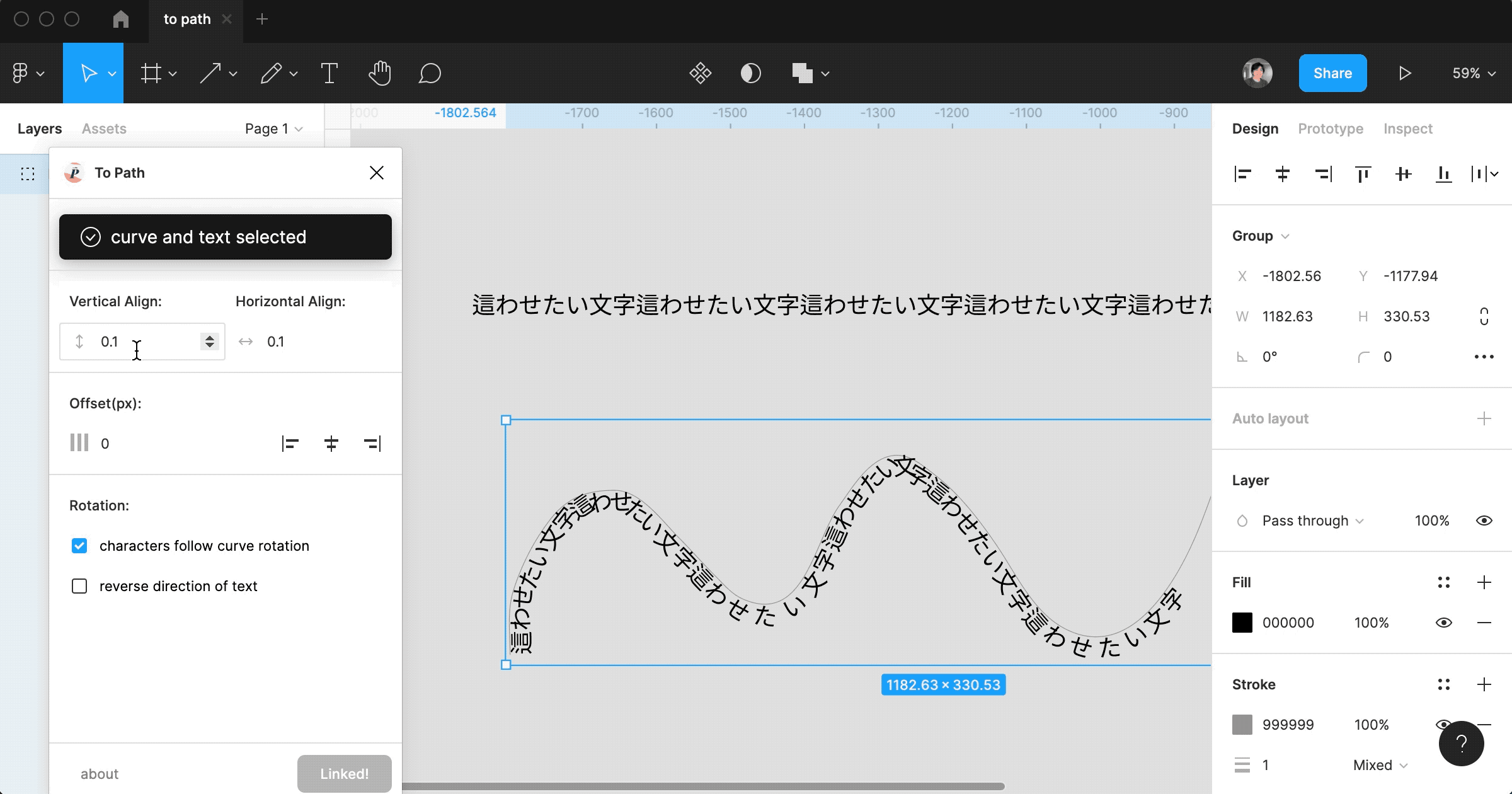Open the about link in To Path
The image size is (1512, 794).
point(99,773)
